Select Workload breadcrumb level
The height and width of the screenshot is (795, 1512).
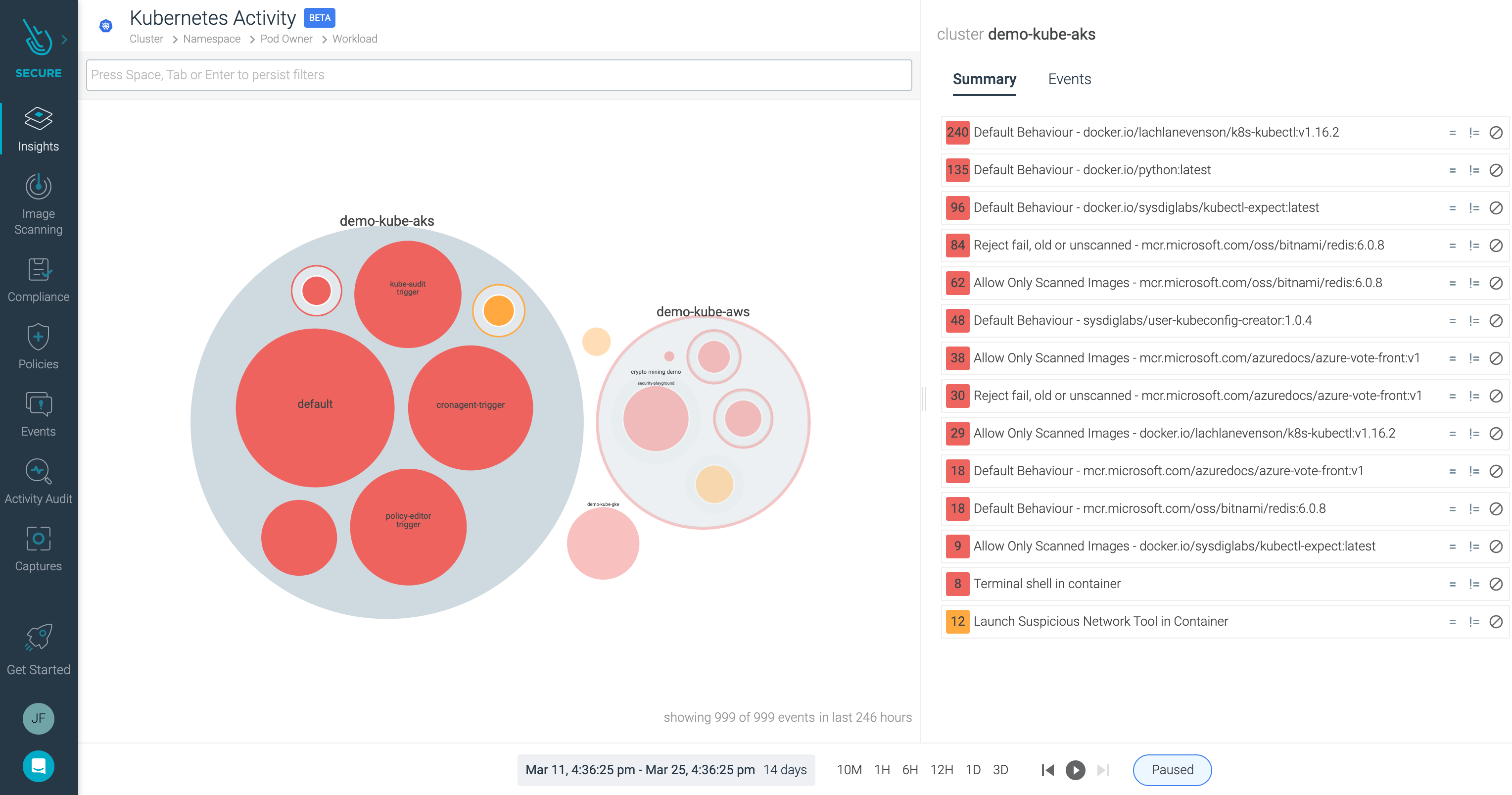[x=355, y=39]
